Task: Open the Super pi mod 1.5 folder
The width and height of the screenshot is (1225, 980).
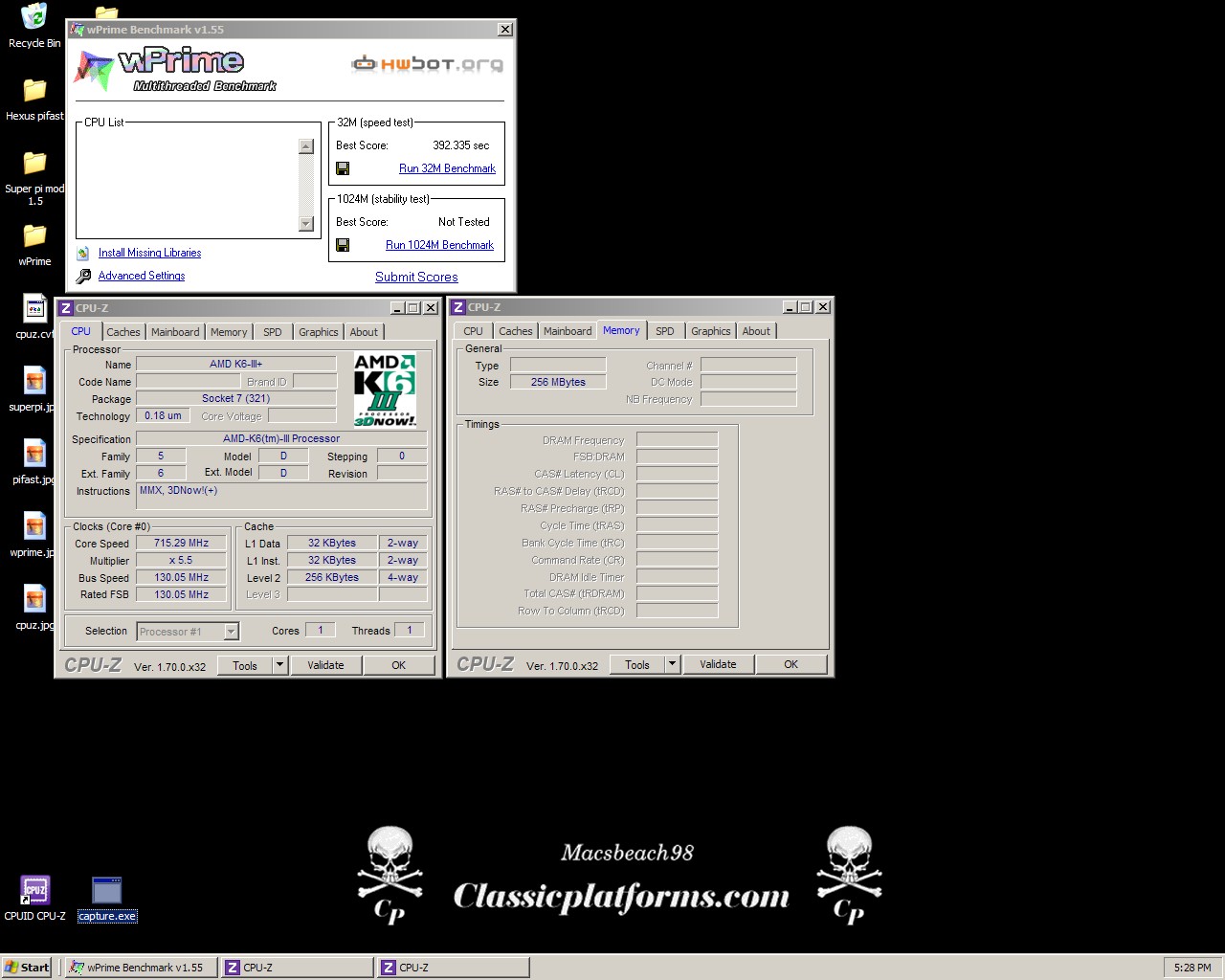Action: point(34,164)
